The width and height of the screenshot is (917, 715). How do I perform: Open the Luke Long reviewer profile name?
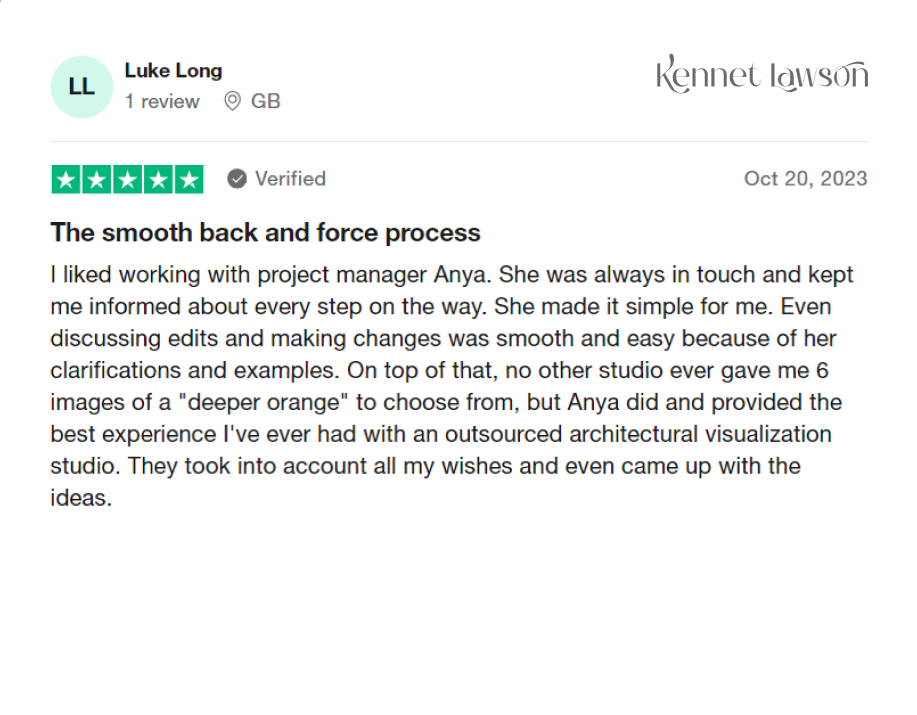tap(173, 71)
